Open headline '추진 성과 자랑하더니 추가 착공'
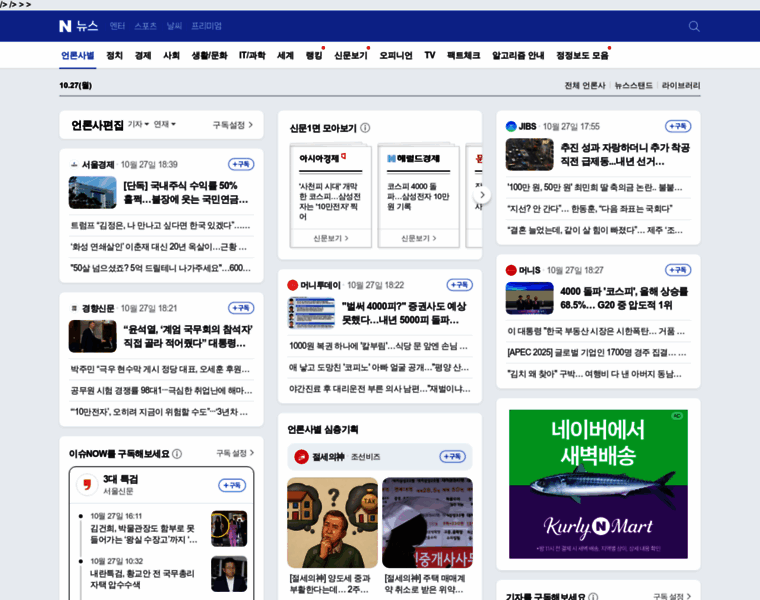 pos(625,154)
